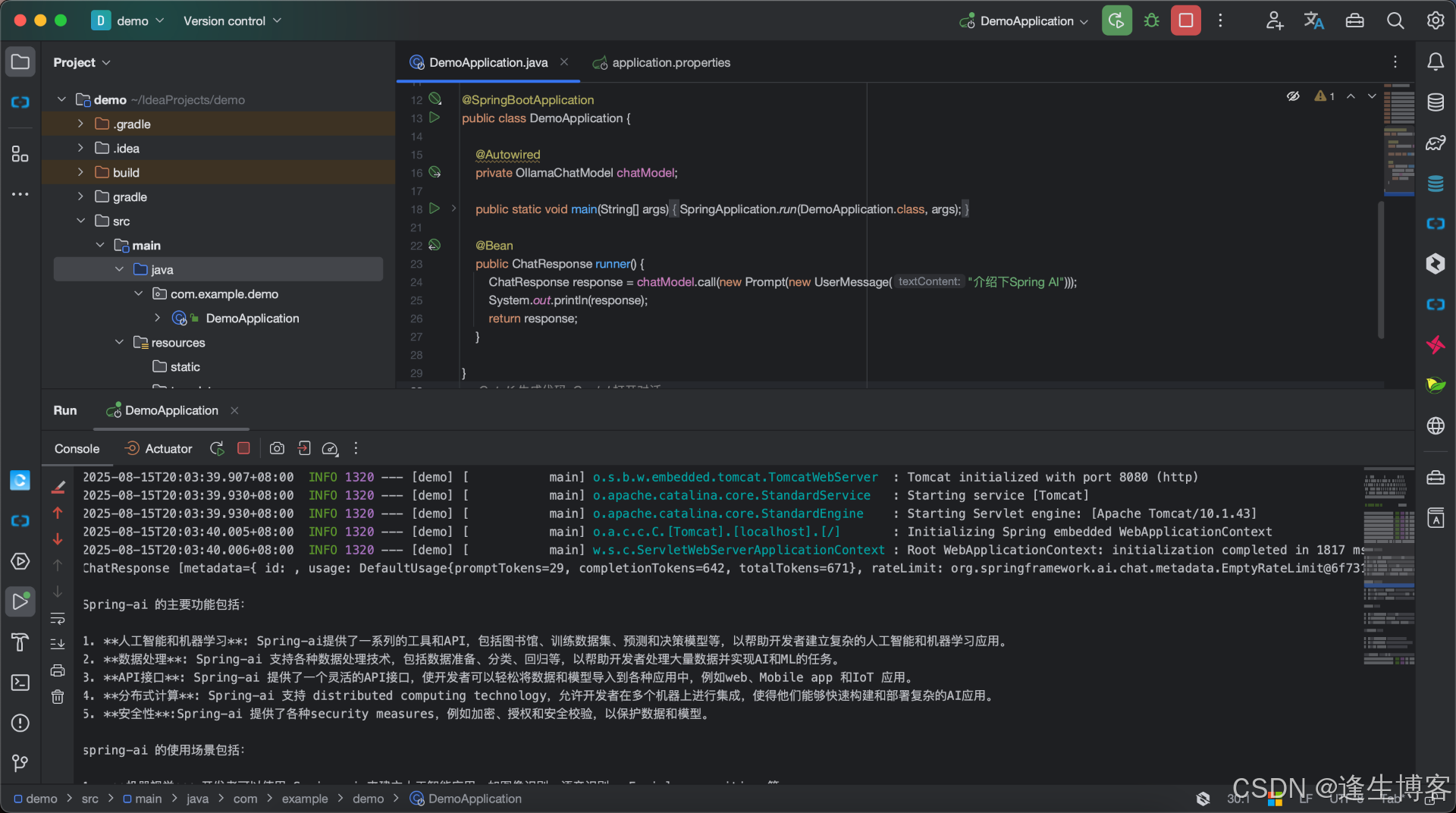Open the Services tool window icon
1456x813 pixels.
click(x=20, y=561)
